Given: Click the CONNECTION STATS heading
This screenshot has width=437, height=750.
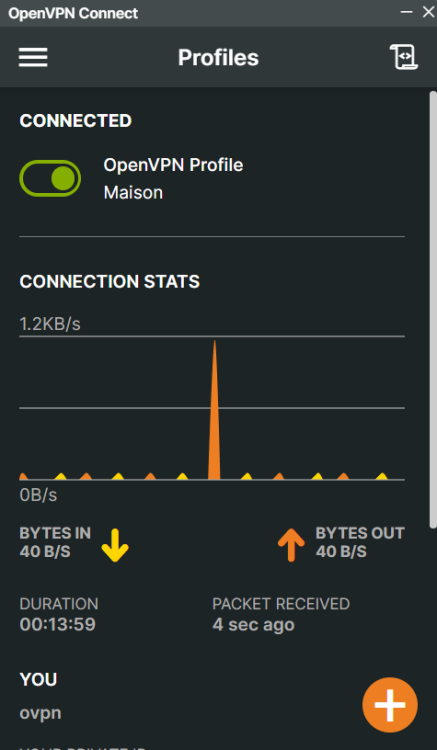Looking at the screenshot, I should (109, 281).
